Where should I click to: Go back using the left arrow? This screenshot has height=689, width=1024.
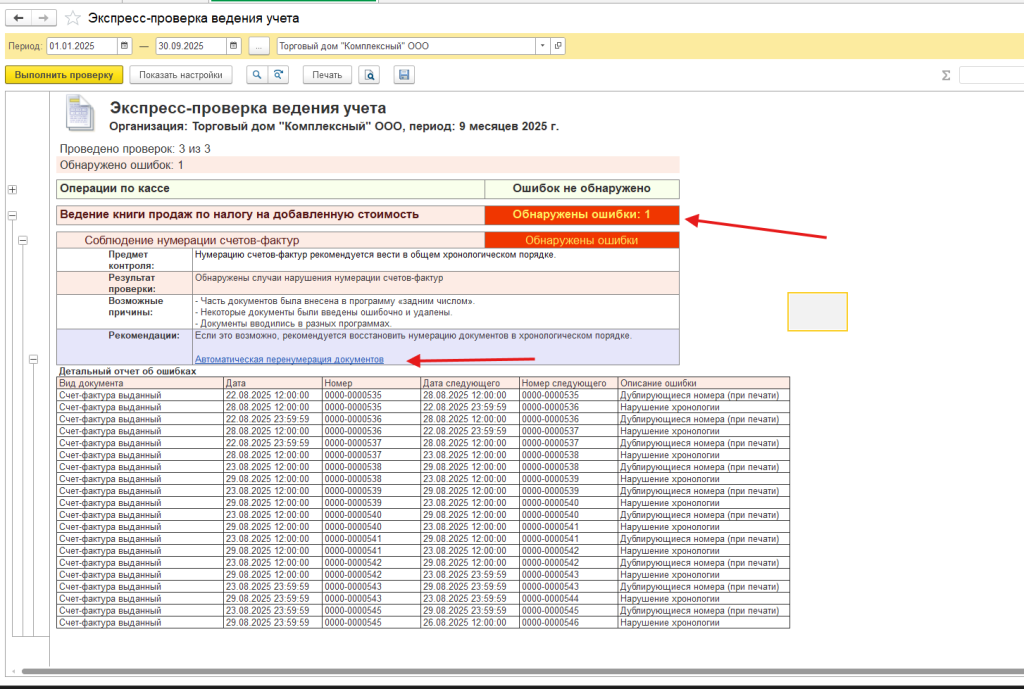(x=18, y=18)
